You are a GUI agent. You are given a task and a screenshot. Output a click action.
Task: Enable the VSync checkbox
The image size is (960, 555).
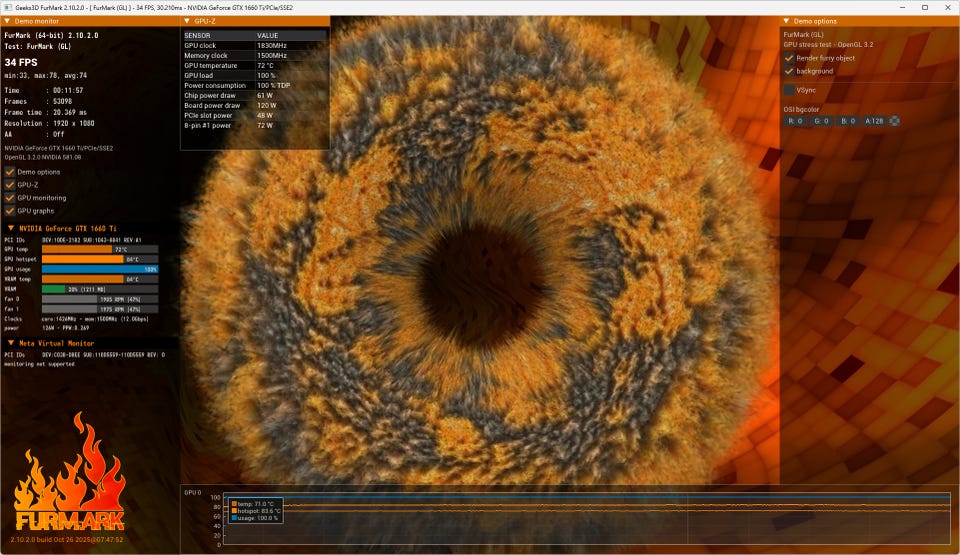coord(789,90)
